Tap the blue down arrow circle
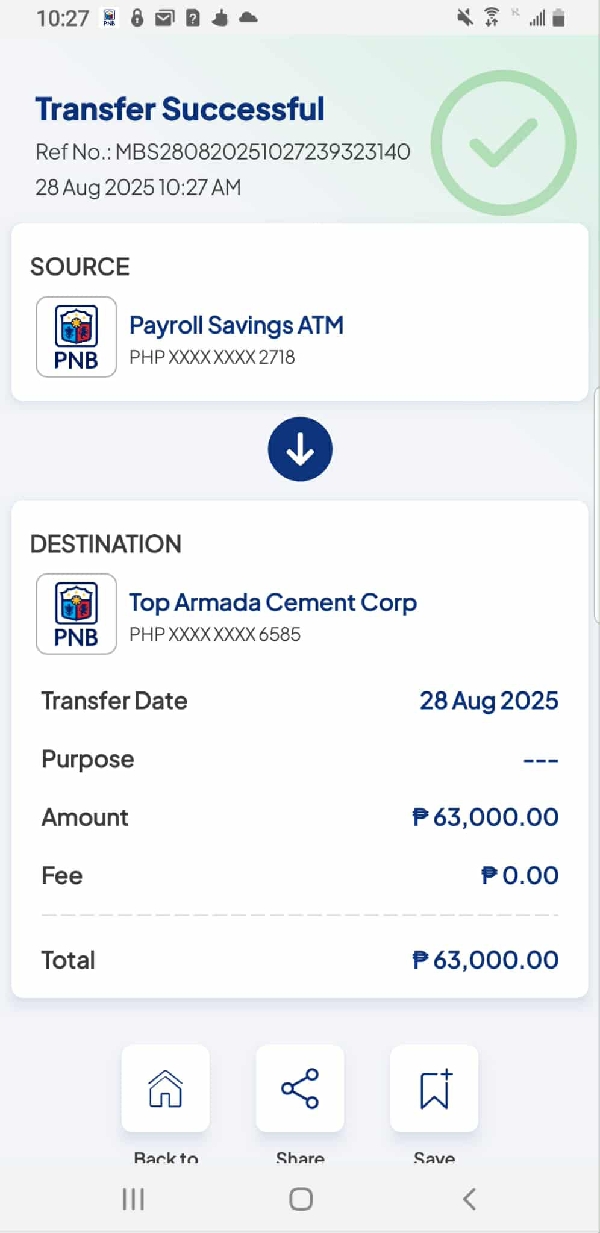This screenshot has height=1233, width=600. click(300, 452)
